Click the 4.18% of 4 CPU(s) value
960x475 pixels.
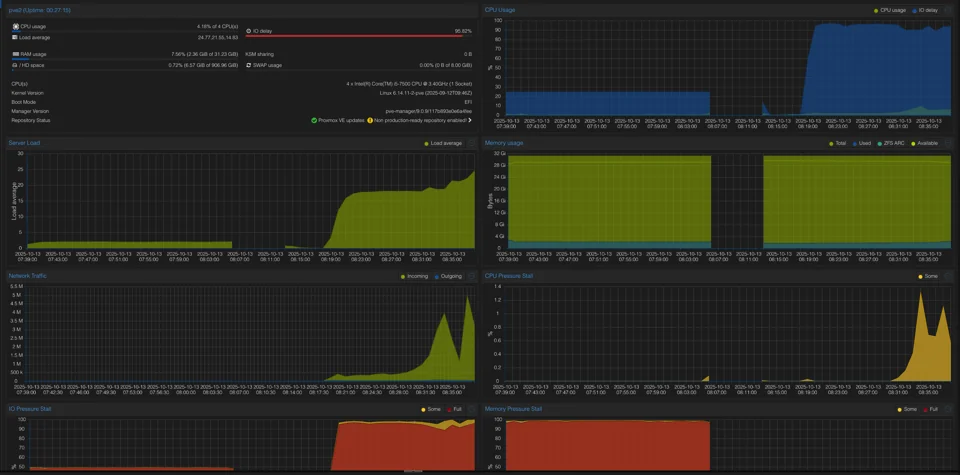point(217,27)
